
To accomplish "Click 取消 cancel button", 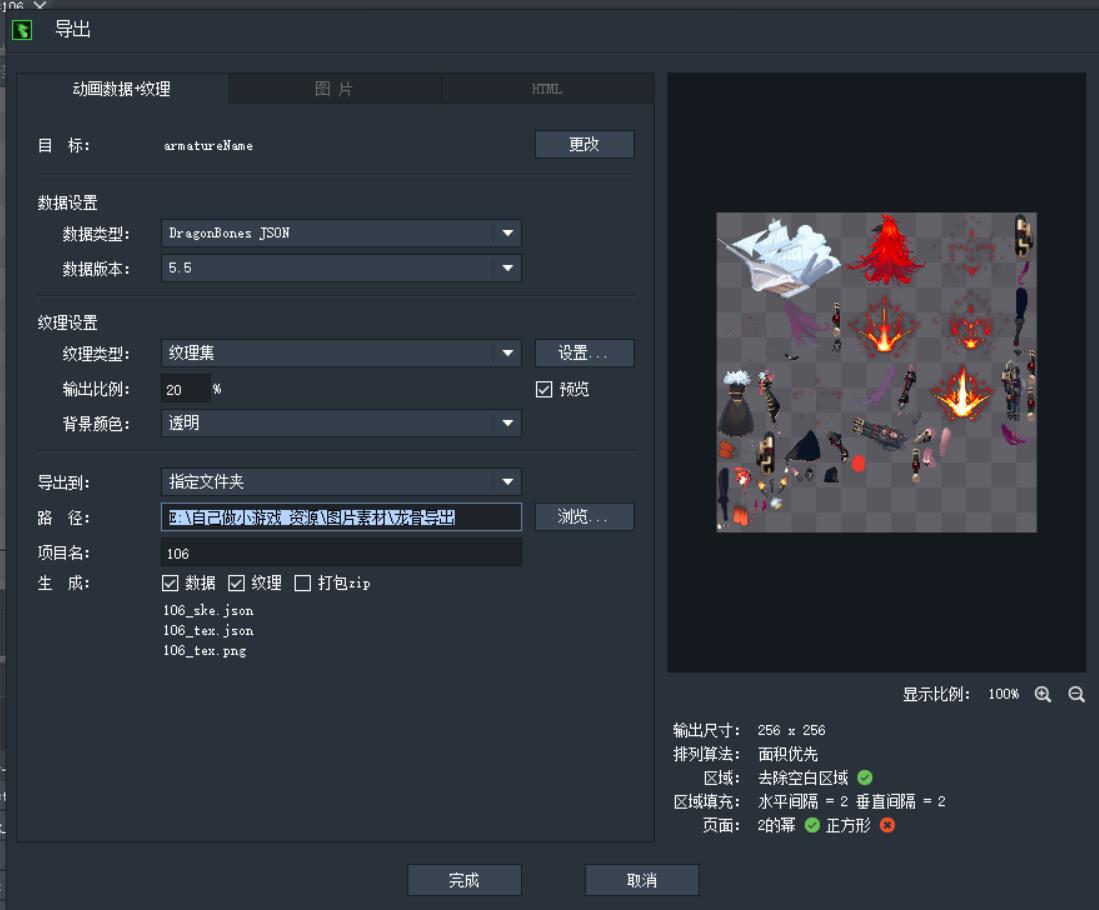I will pos(642,880).
